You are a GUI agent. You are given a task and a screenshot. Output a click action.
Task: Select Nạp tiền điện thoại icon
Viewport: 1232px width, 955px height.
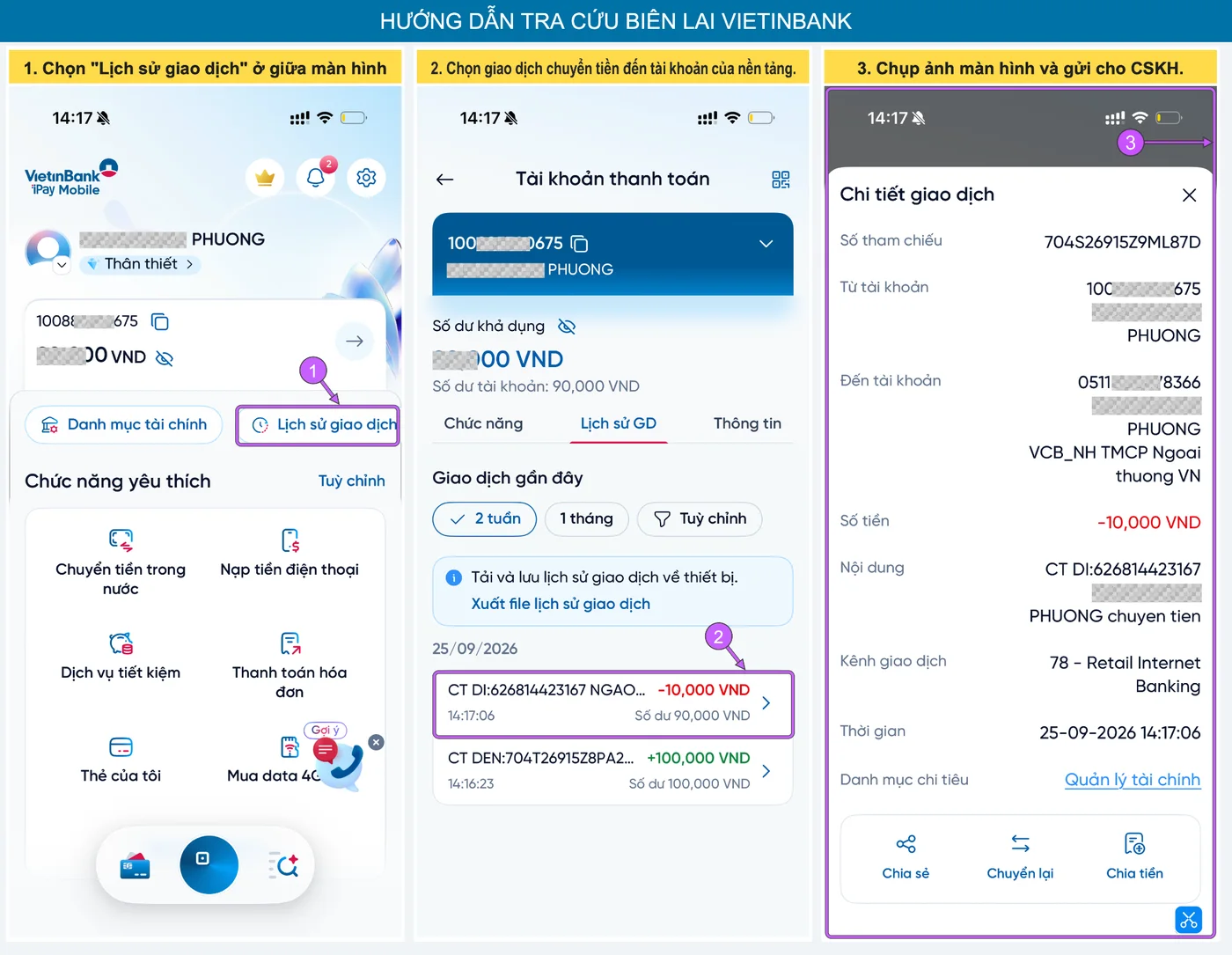pos(290,540)
